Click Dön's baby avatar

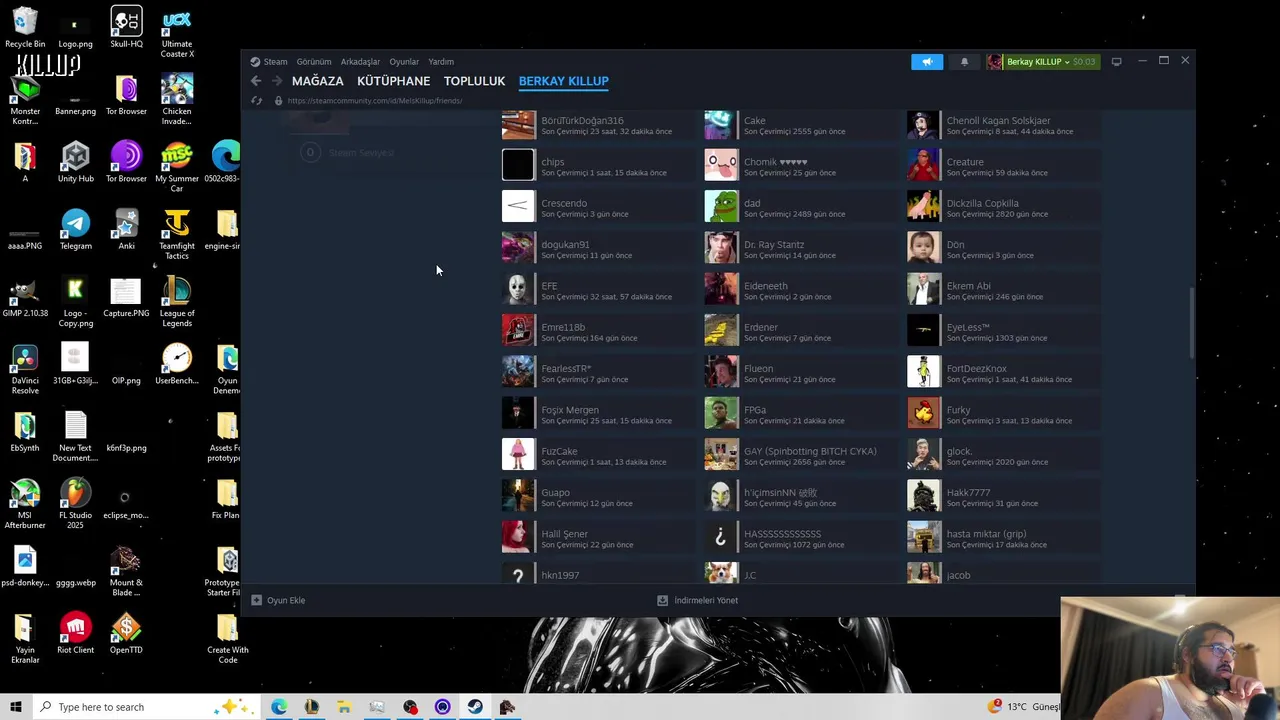(924, 248)
